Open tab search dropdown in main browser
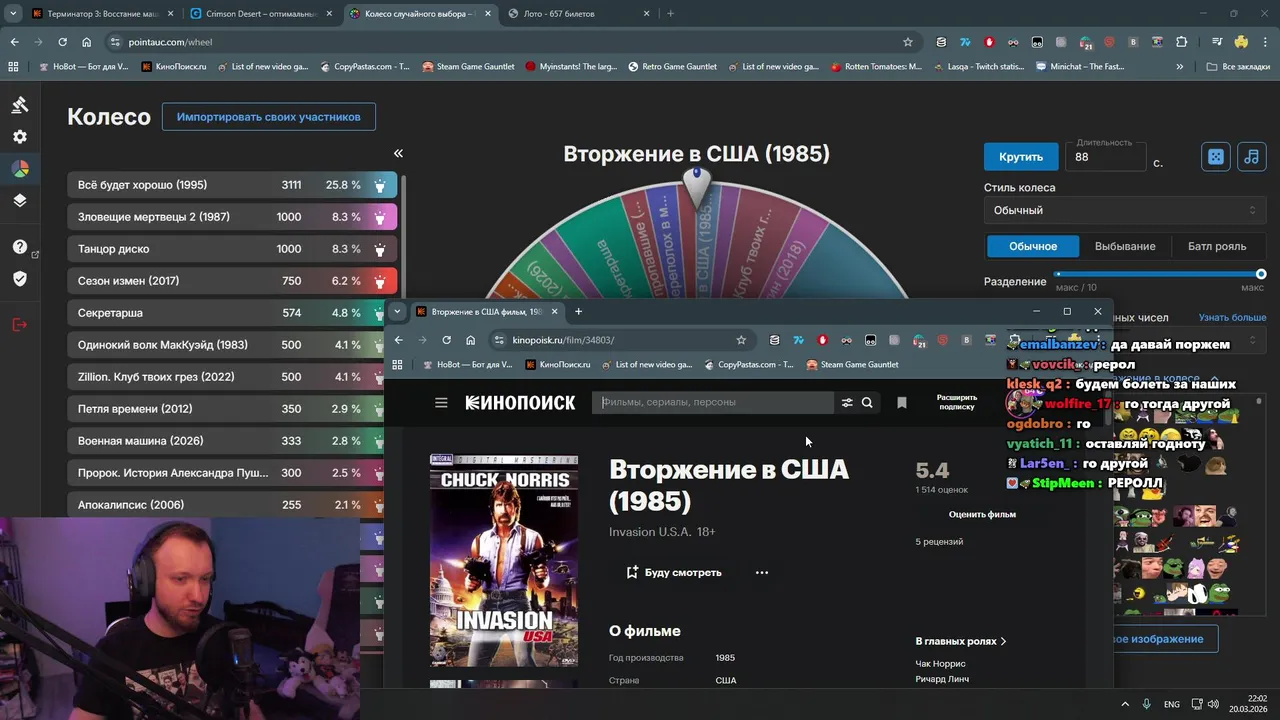Screen dimensions: 1280x720 click(x=12, y=14)
